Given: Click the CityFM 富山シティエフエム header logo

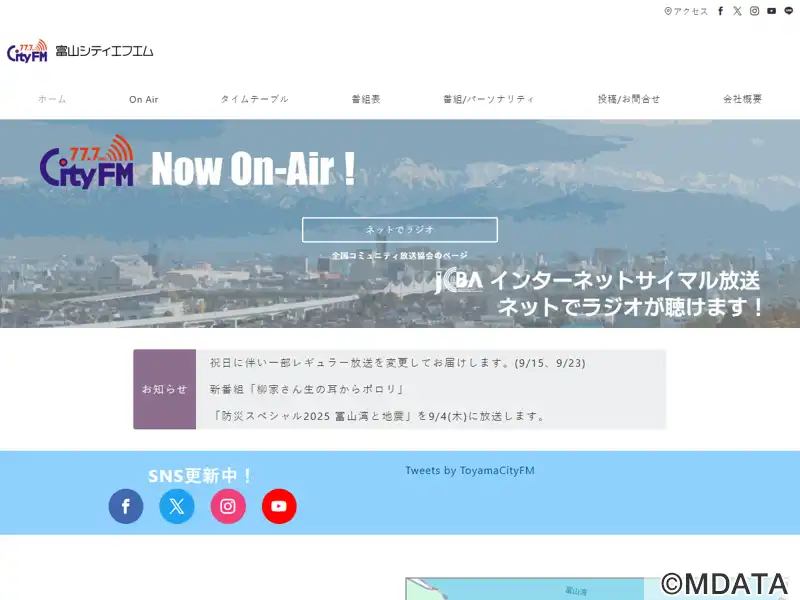Looking at the screenshot, I should point(80,51).
